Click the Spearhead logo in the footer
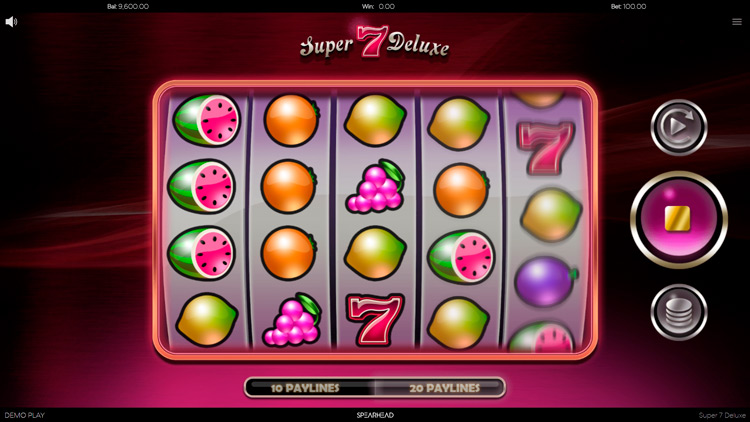This screenshot has width=750, height=422. pyautogui.click(x=375, y=415)
